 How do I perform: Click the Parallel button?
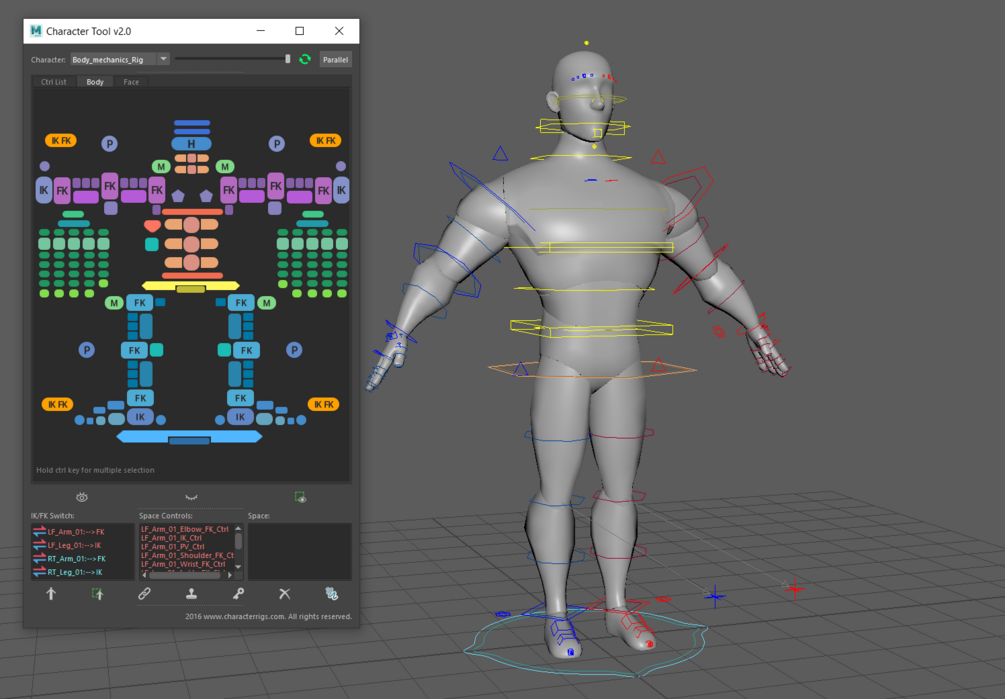335,60
